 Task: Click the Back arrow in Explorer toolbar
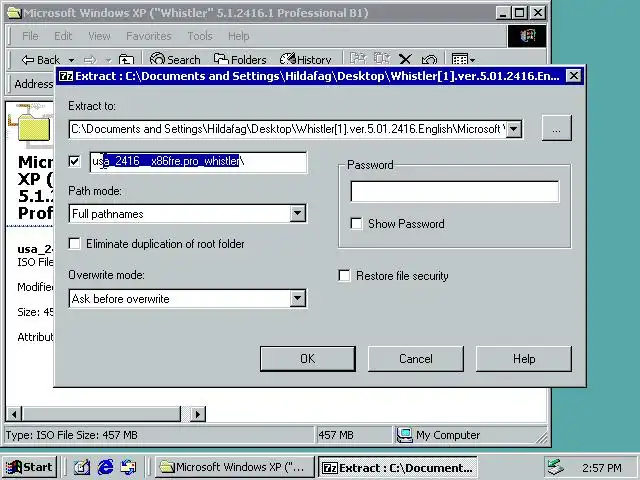(40, 60)
